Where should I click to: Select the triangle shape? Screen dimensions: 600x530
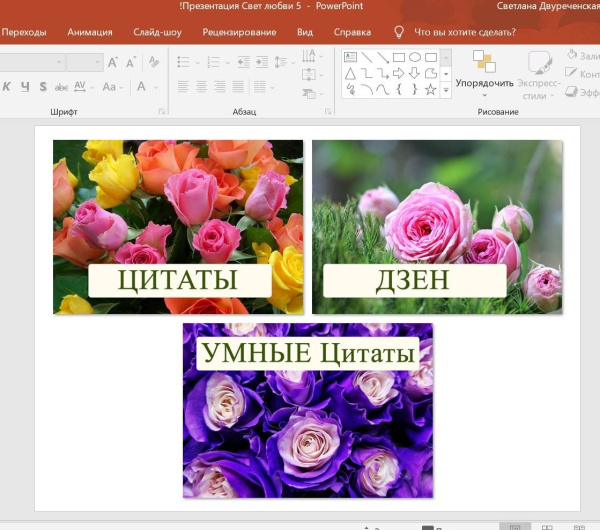pos(350,73)
